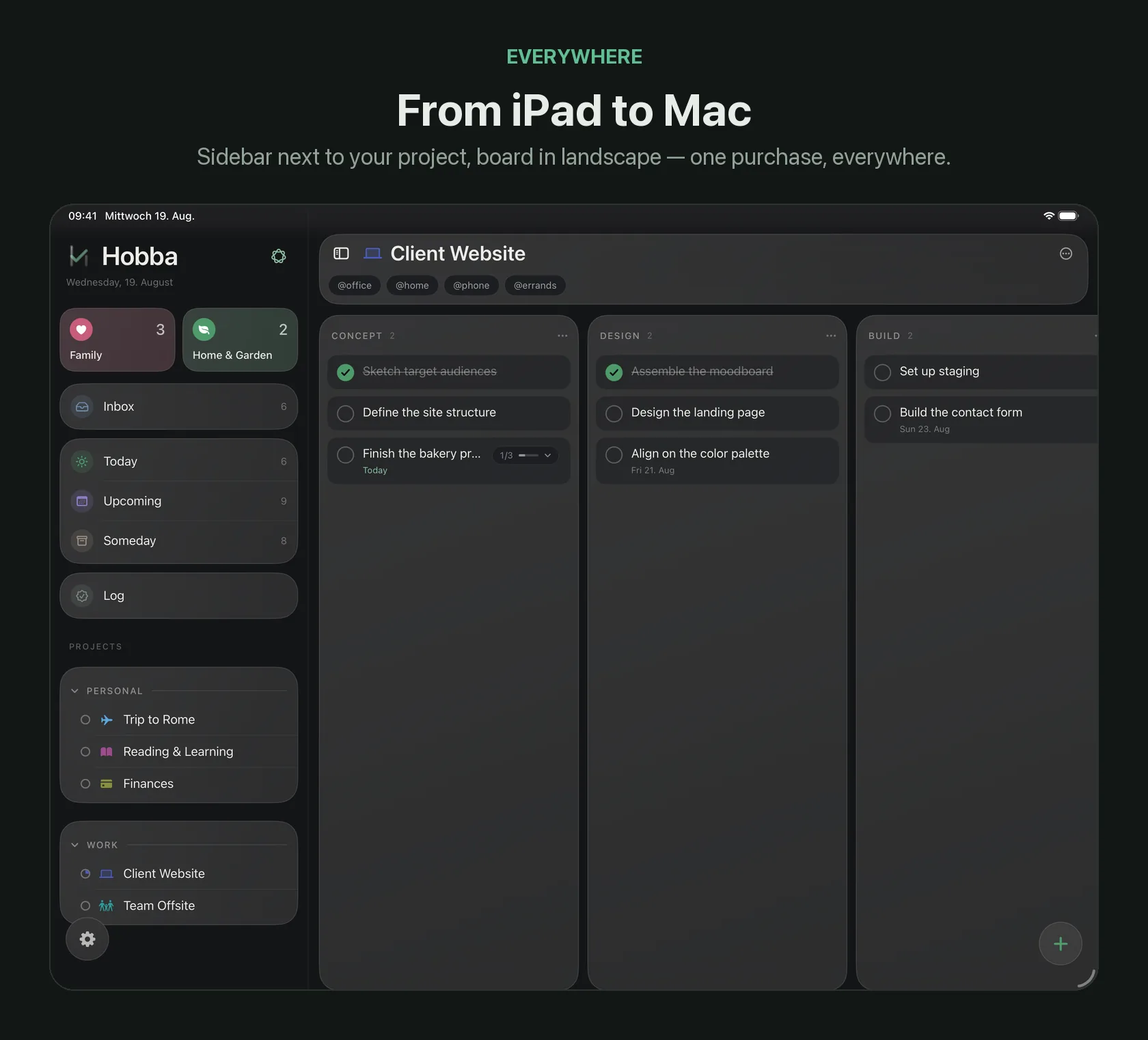Add a new task with the plus button
Image resolution: width=1148 pixels, height=1040 pixels.
tap(1061, 944)
